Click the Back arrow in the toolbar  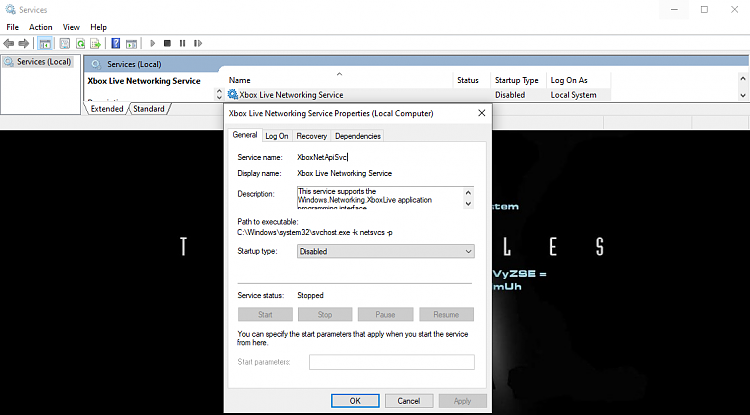9,44
